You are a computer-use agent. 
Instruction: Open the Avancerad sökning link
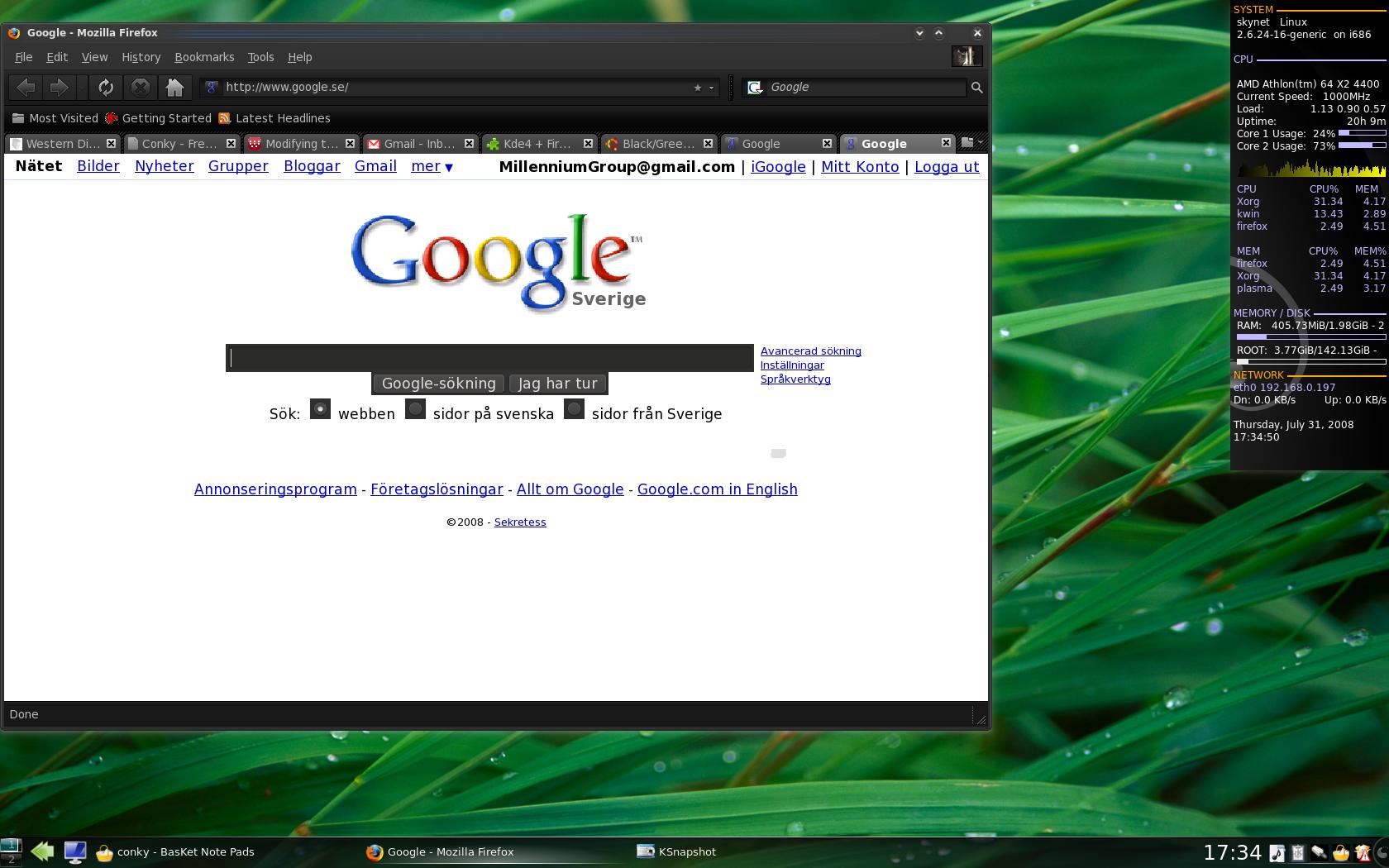click(x=810, y=351)
